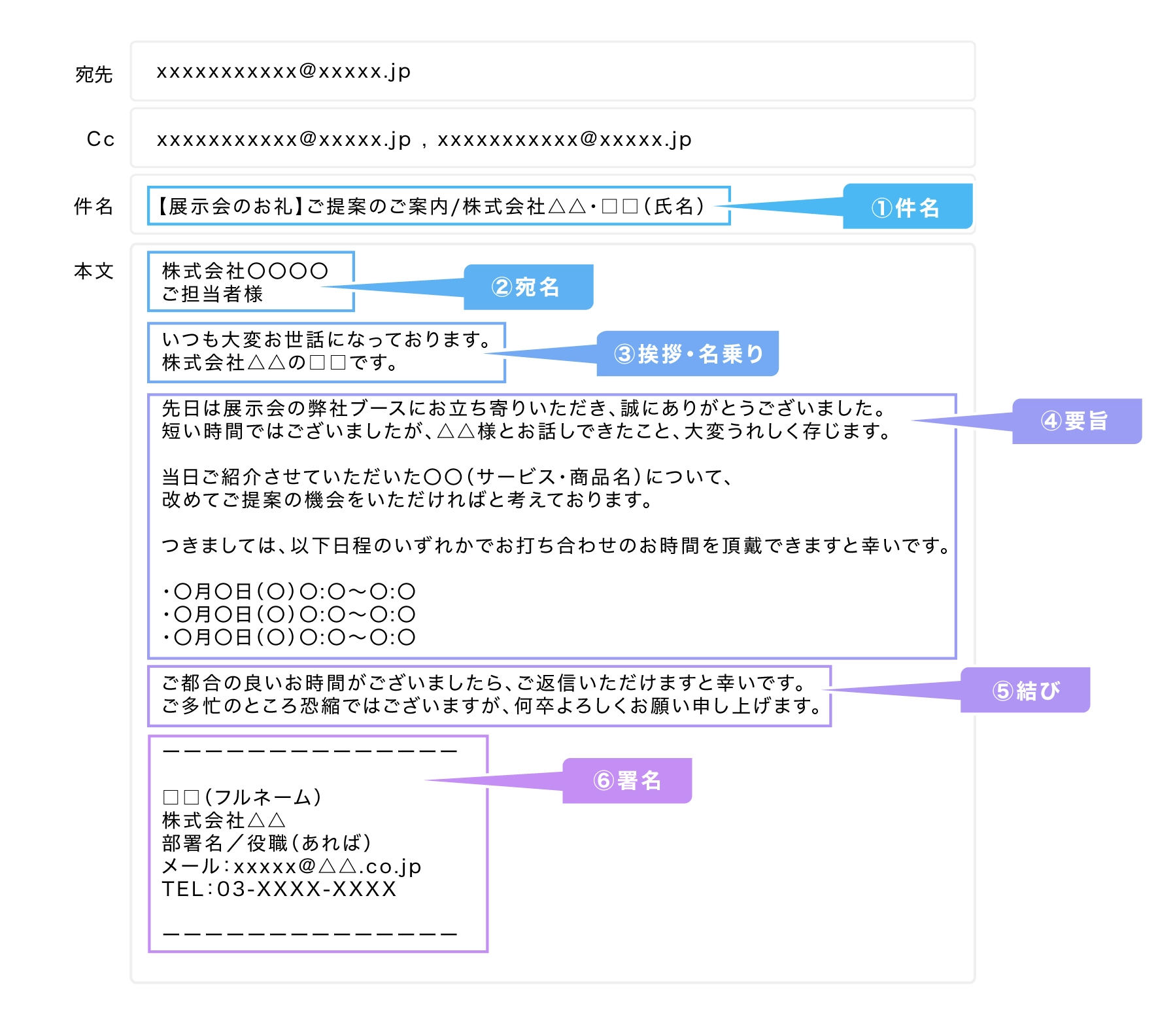This screenshot has height=1036, width=1158.
Task: Click the TEL:03-XXXX-XXXX line in signature
Action: (x=279, y=889)
